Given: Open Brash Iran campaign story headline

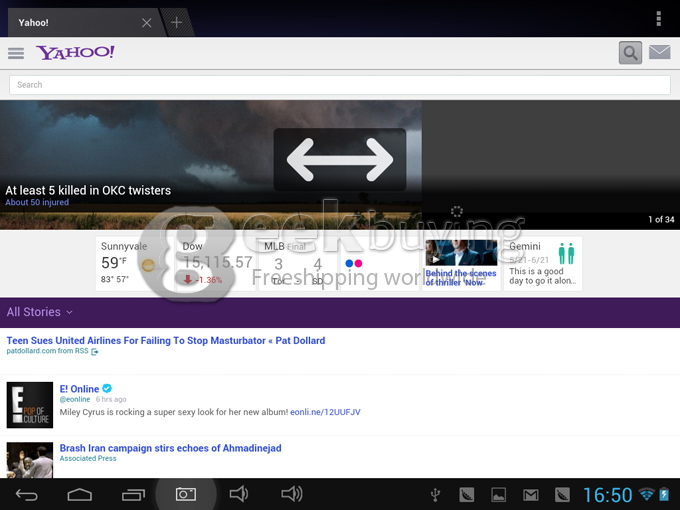Looking at the screenshot, I should coord(170,448).
